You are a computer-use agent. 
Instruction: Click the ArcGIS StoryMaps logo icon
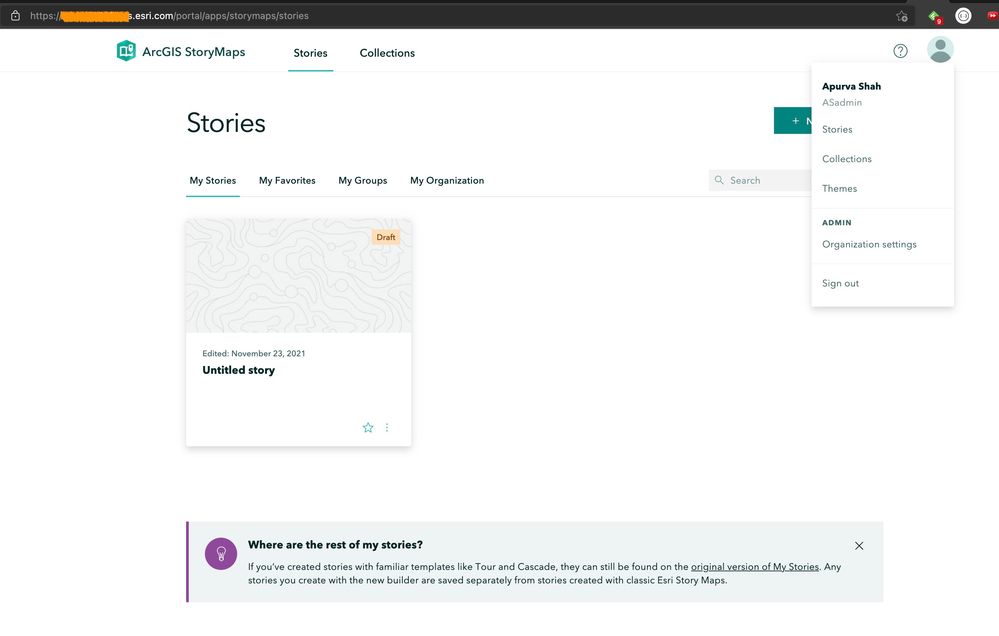pyautogui.click(x=126, y=52)
